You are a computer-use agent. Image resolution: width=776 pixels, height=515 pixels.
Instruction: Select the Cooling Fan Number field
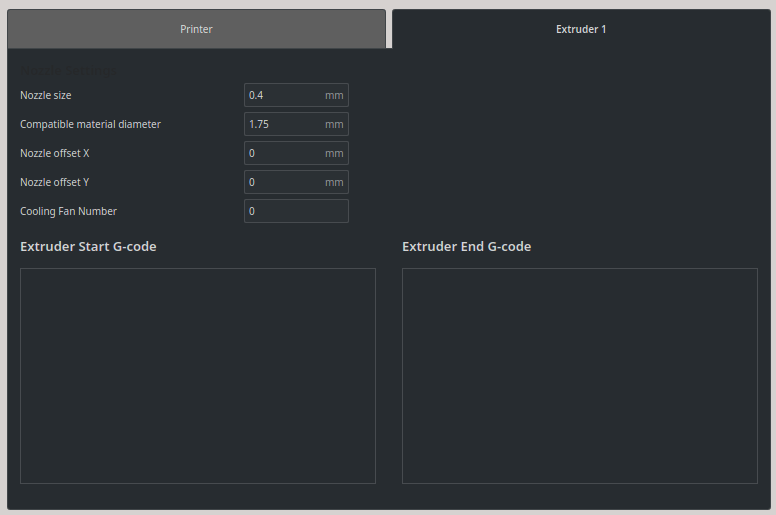coord(296,211)
